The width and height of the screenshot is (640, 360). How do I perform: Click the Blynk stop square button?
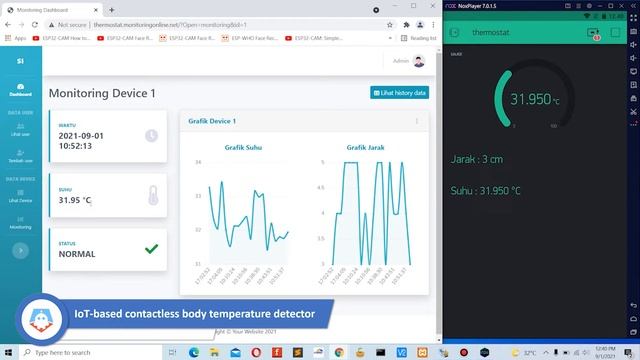(x=615, y=32)
